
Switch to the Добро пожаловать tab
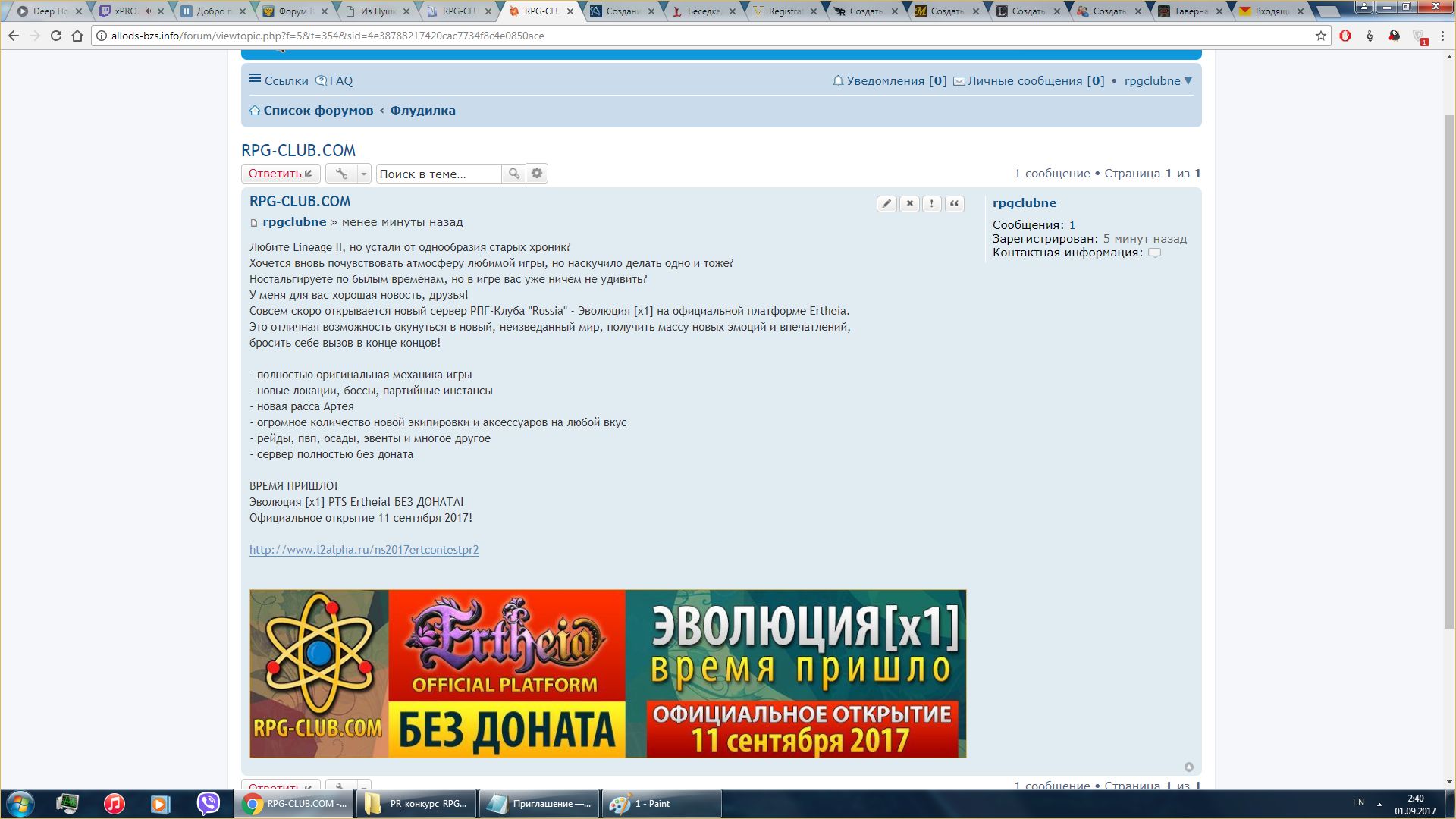pyautogui.click(x=212, y=11)
